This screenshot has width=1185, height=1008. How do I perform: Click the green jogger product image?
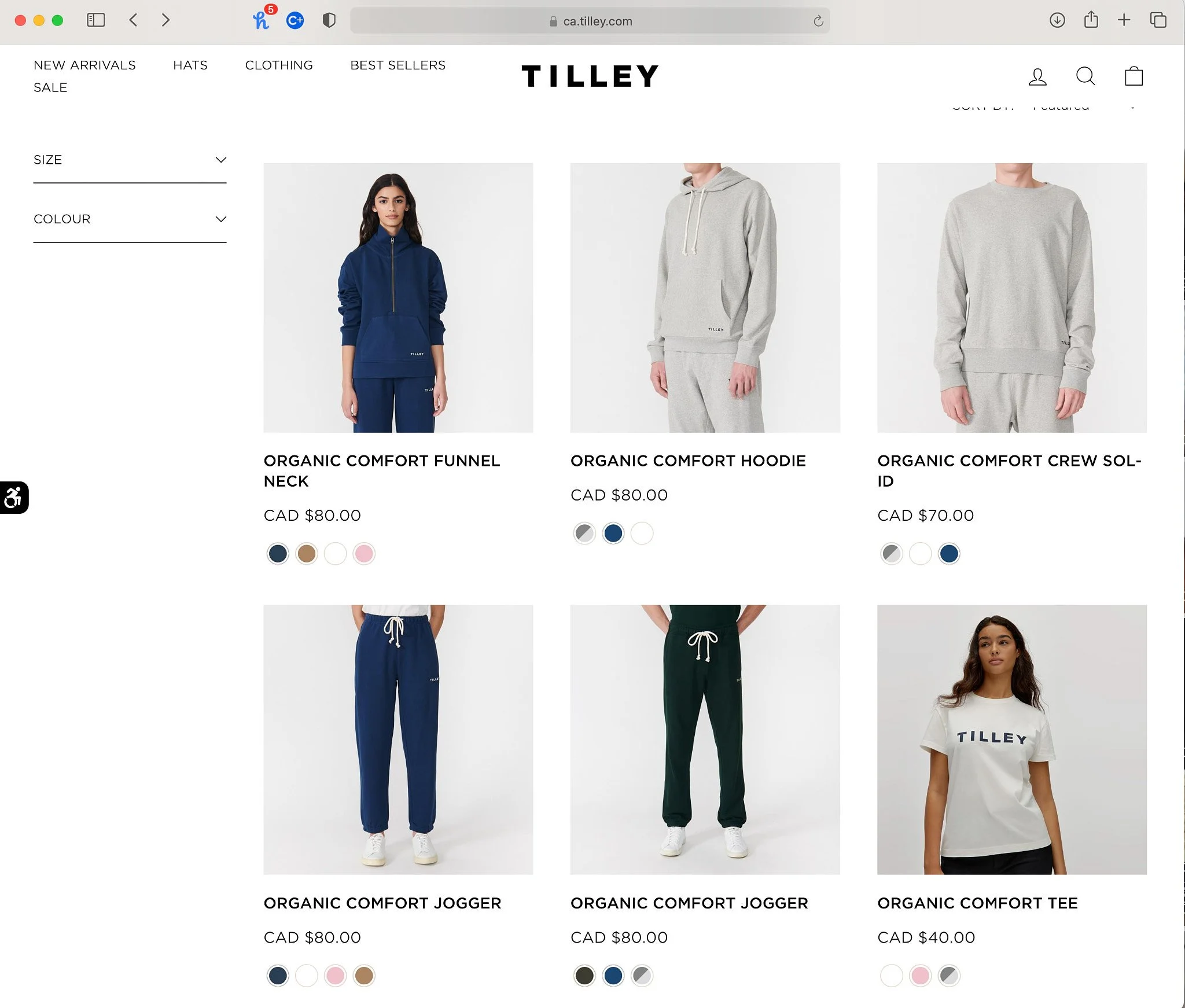(x=705, y=740)
